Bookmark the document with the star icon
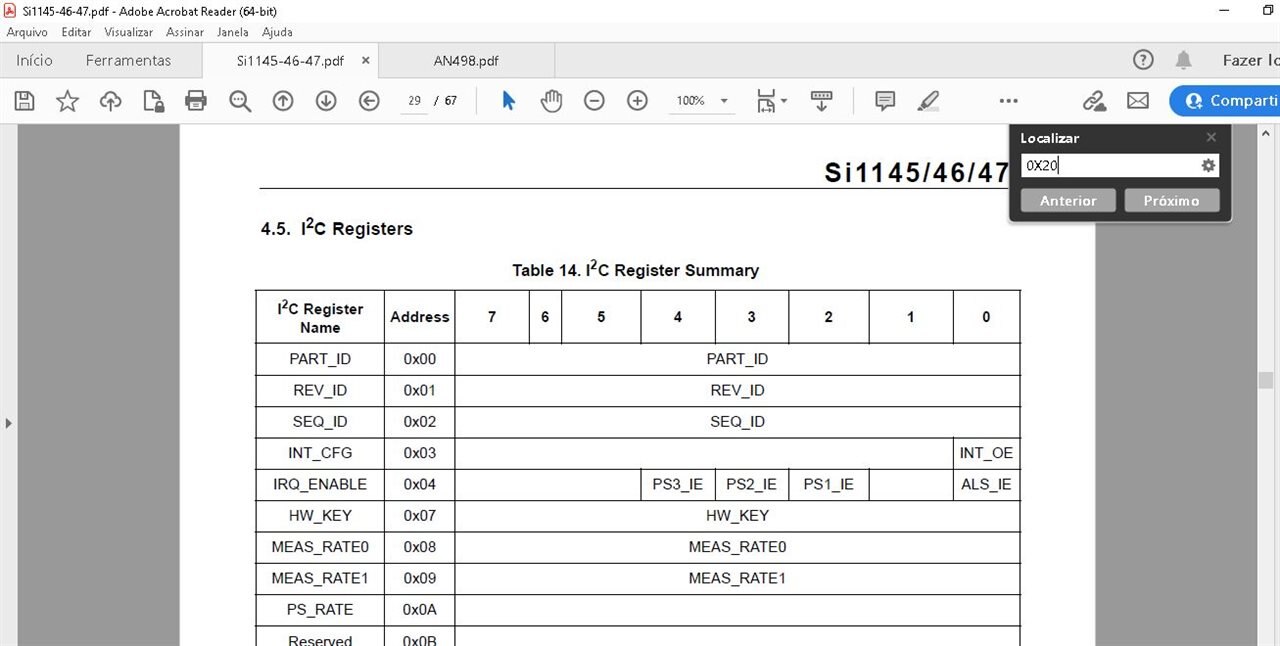The image size is (1280, 646). (67, 101)
